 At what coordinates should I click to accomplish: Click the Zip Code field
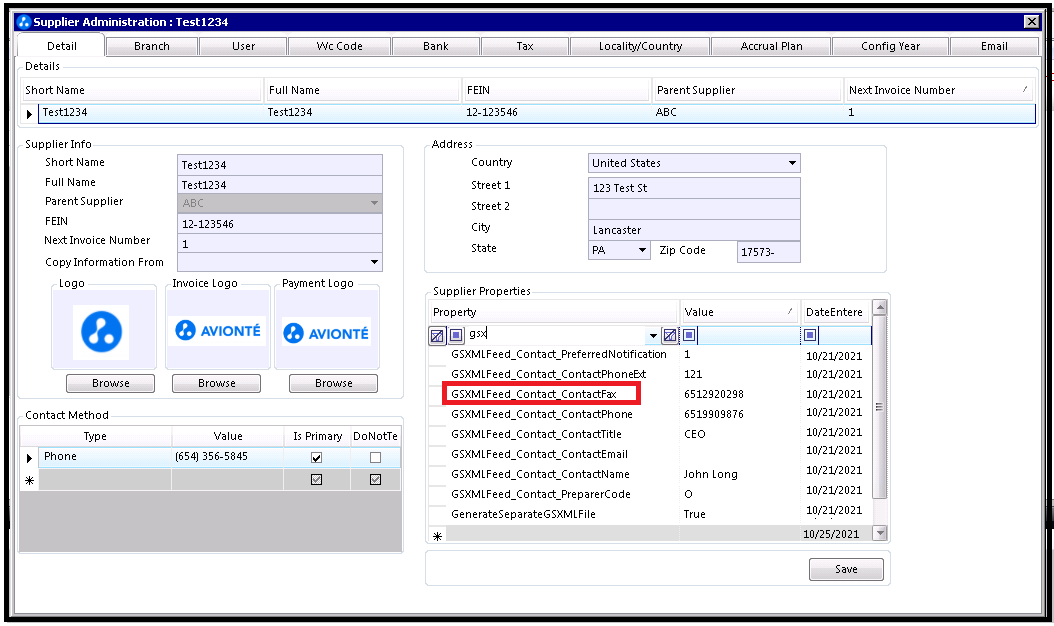click(768, 251)
